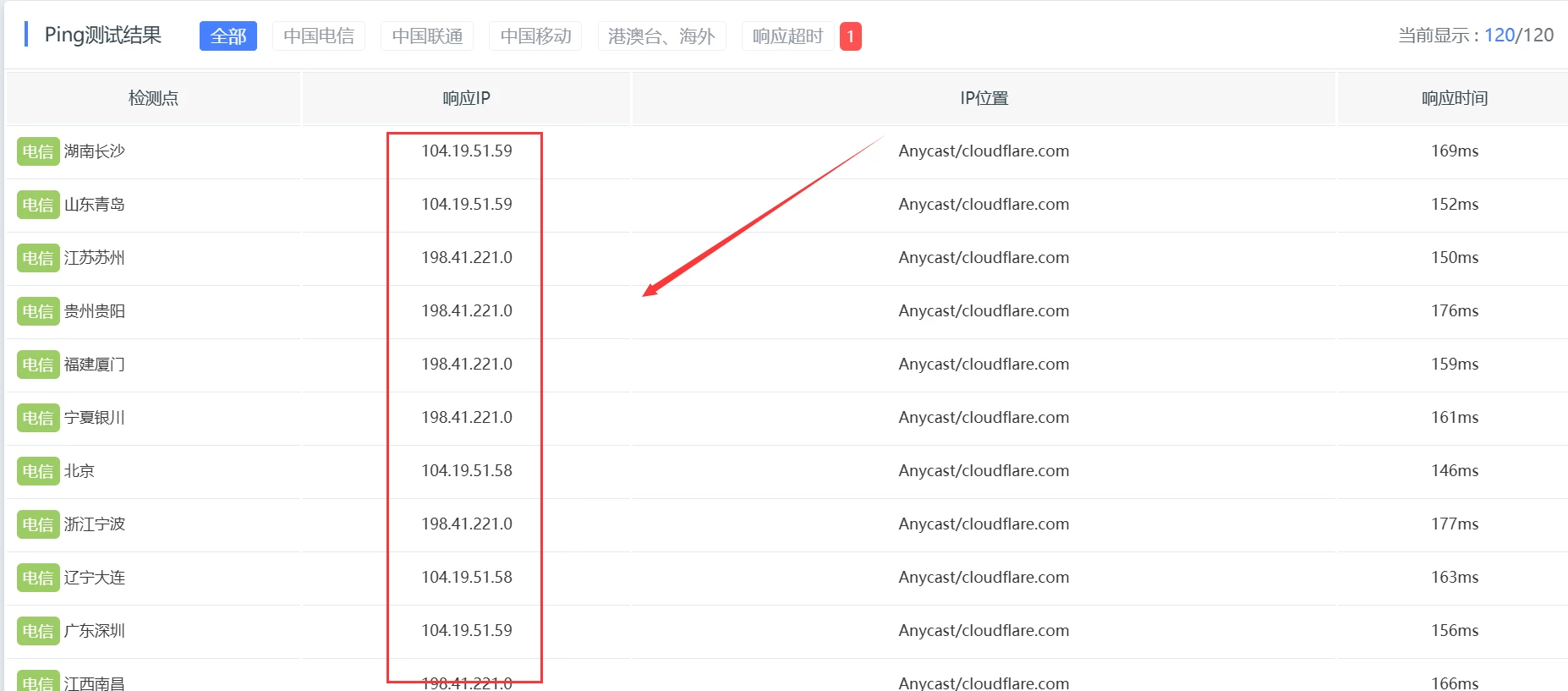Select the 浙江宁波 detection point row
1568x691 pixels.
click(x=95, y=524)
